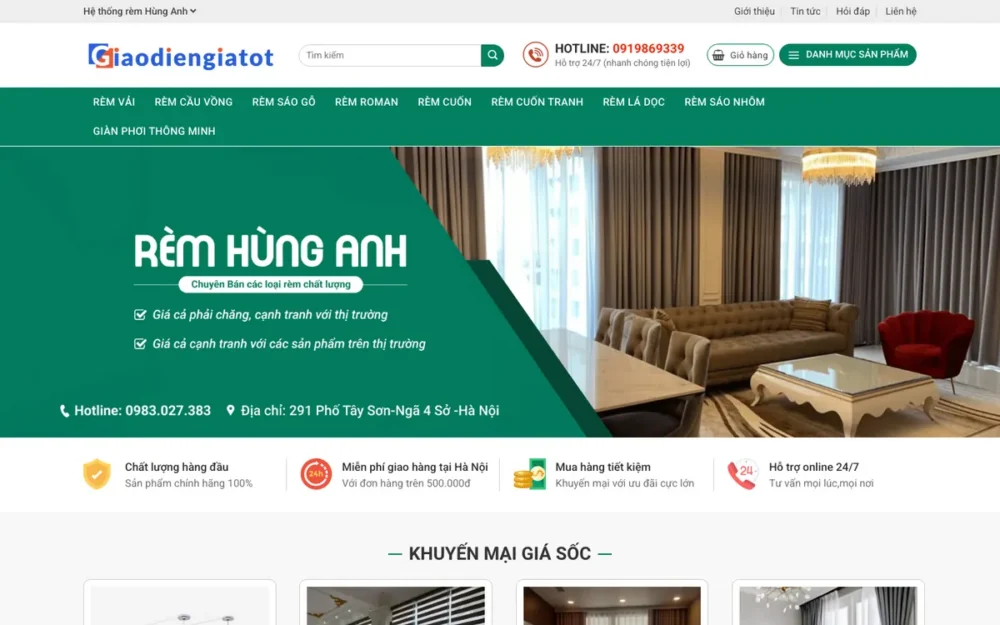1000x625 pixels.
Task: Select the RÈM SÁO GỖ menu item
Action: click(283, 102)
